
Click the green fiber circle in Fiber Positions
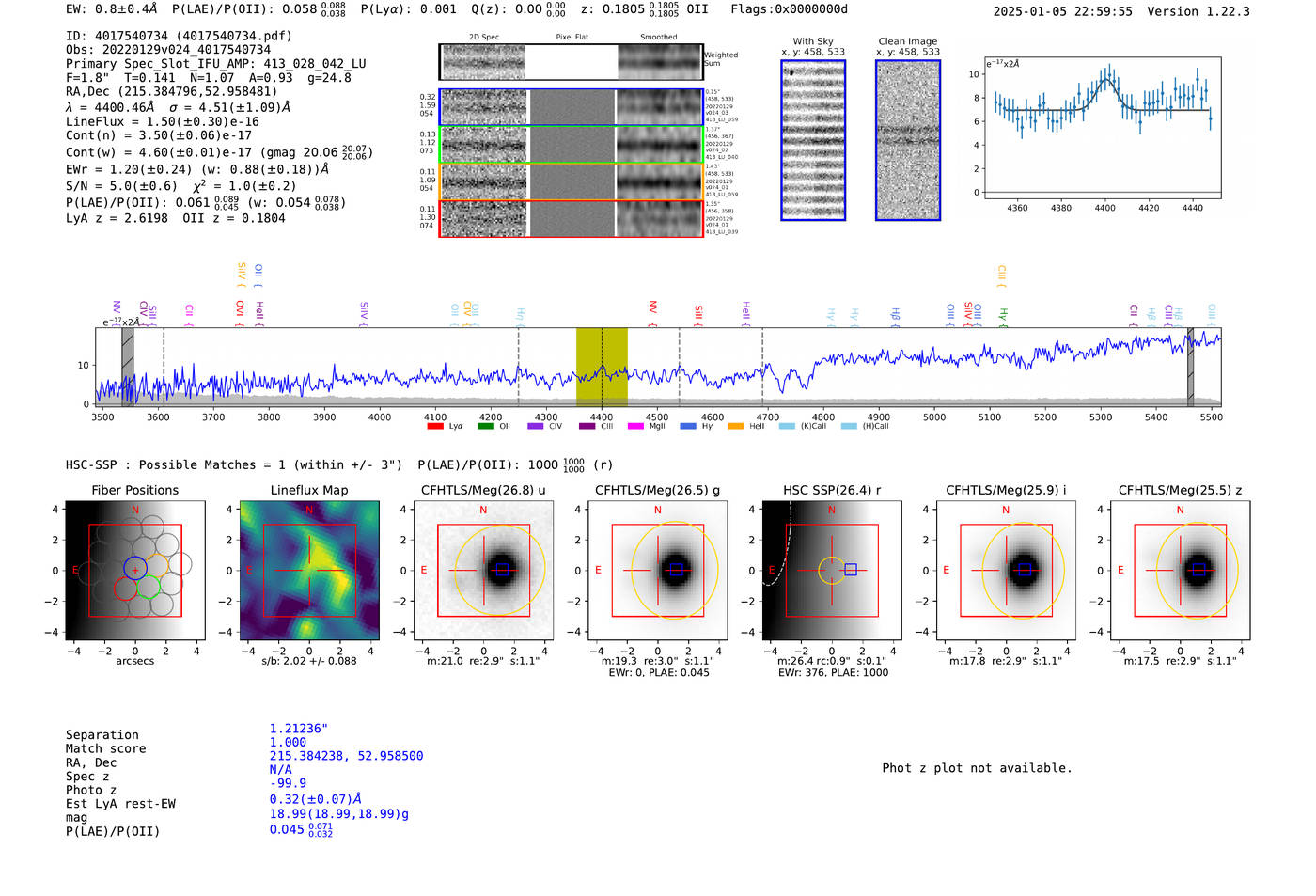pyautogui.click(x=149, y=588)
